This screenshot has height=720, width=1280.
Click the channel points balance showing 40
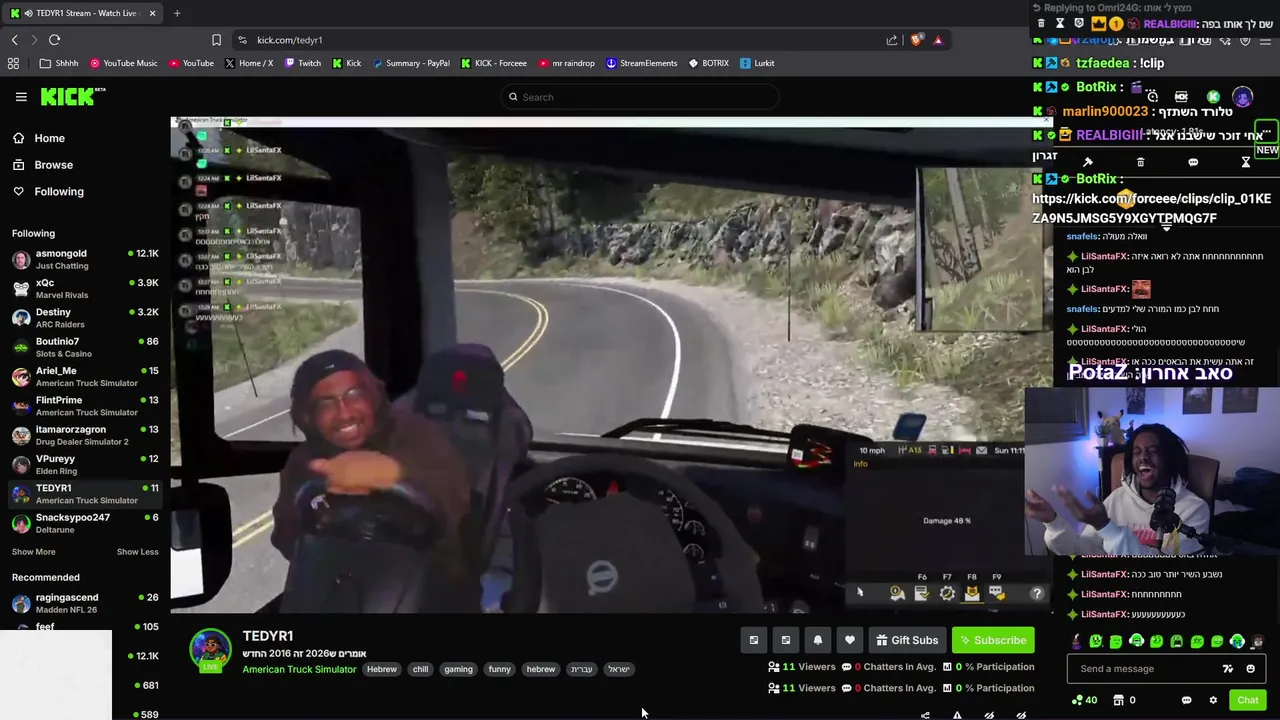(1084, 700)
